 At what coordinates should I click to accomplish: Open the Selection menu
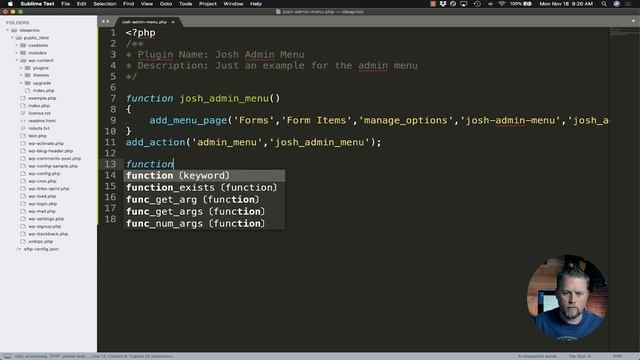104,4
